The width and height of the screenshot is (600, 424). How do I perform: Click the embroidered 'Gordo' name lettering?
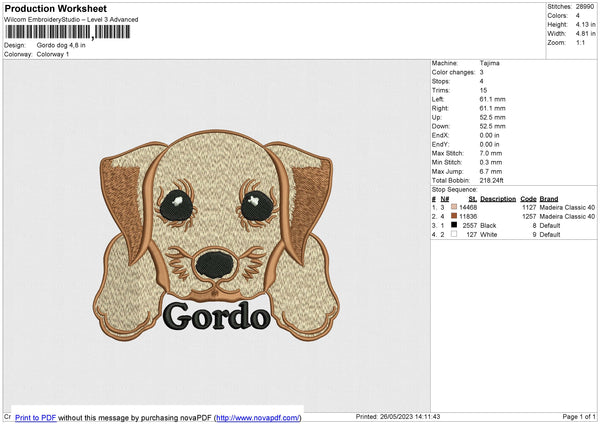217,316
